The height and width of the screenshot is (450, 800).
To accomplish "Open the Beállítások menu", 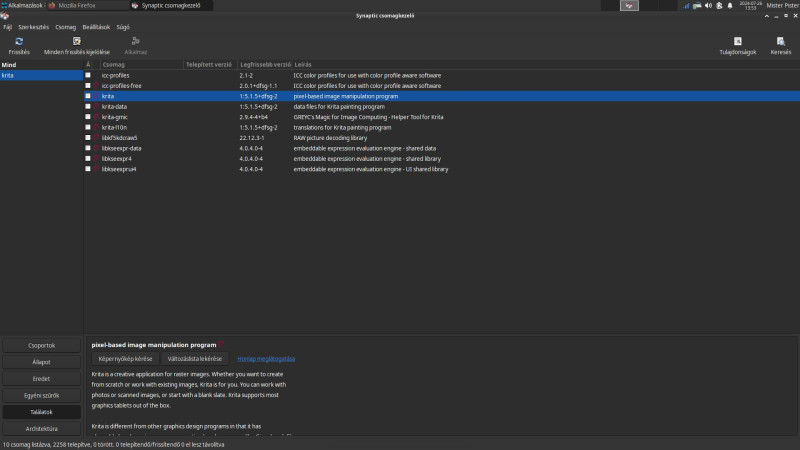I will click(x=96, y=27).
